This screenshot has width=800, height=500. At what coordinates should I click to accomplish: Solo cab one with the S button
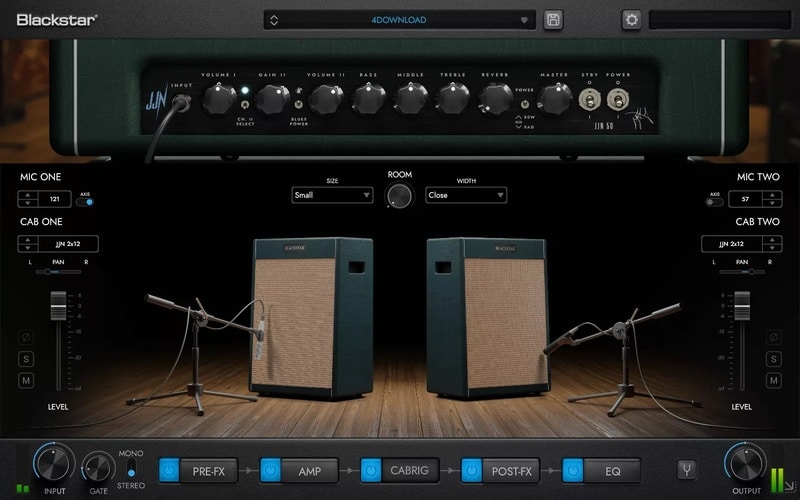point(27,359)
